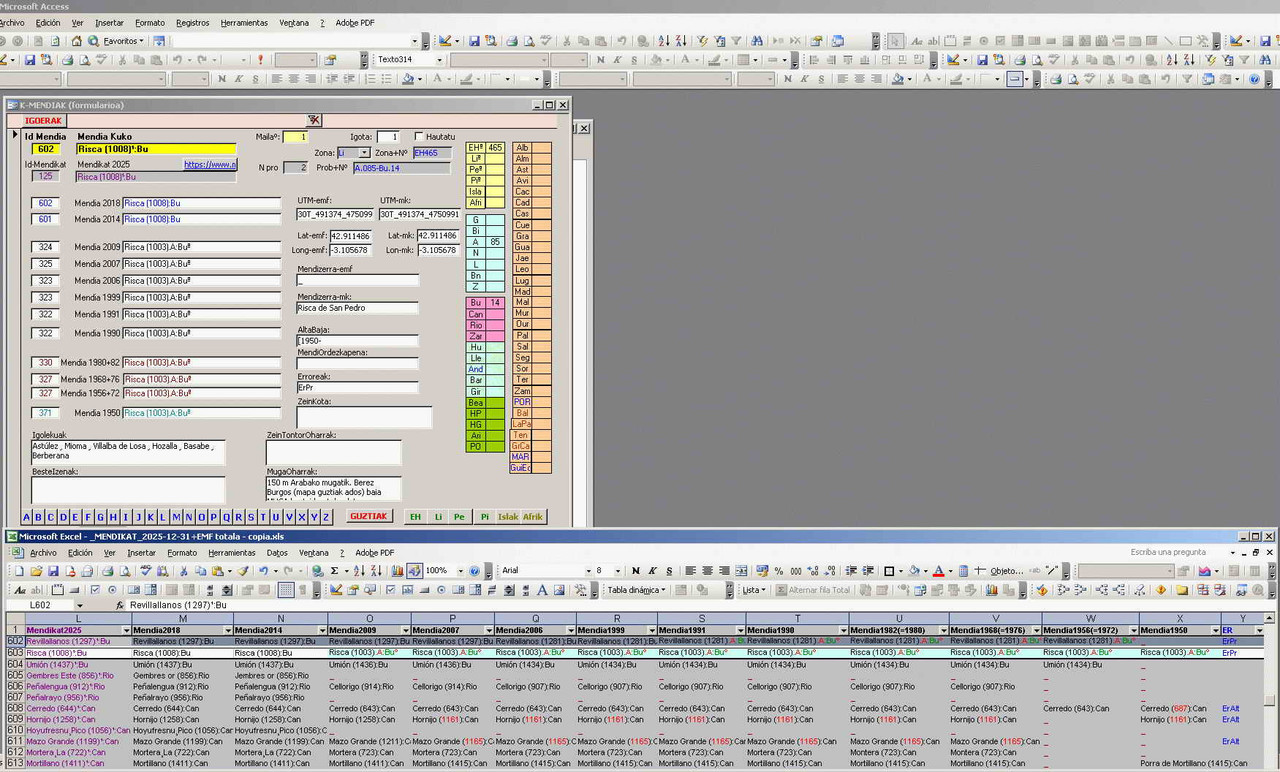Click the EH filter button at form bottom
Screen dimensions: 1280x772
(x=415, y=517)
